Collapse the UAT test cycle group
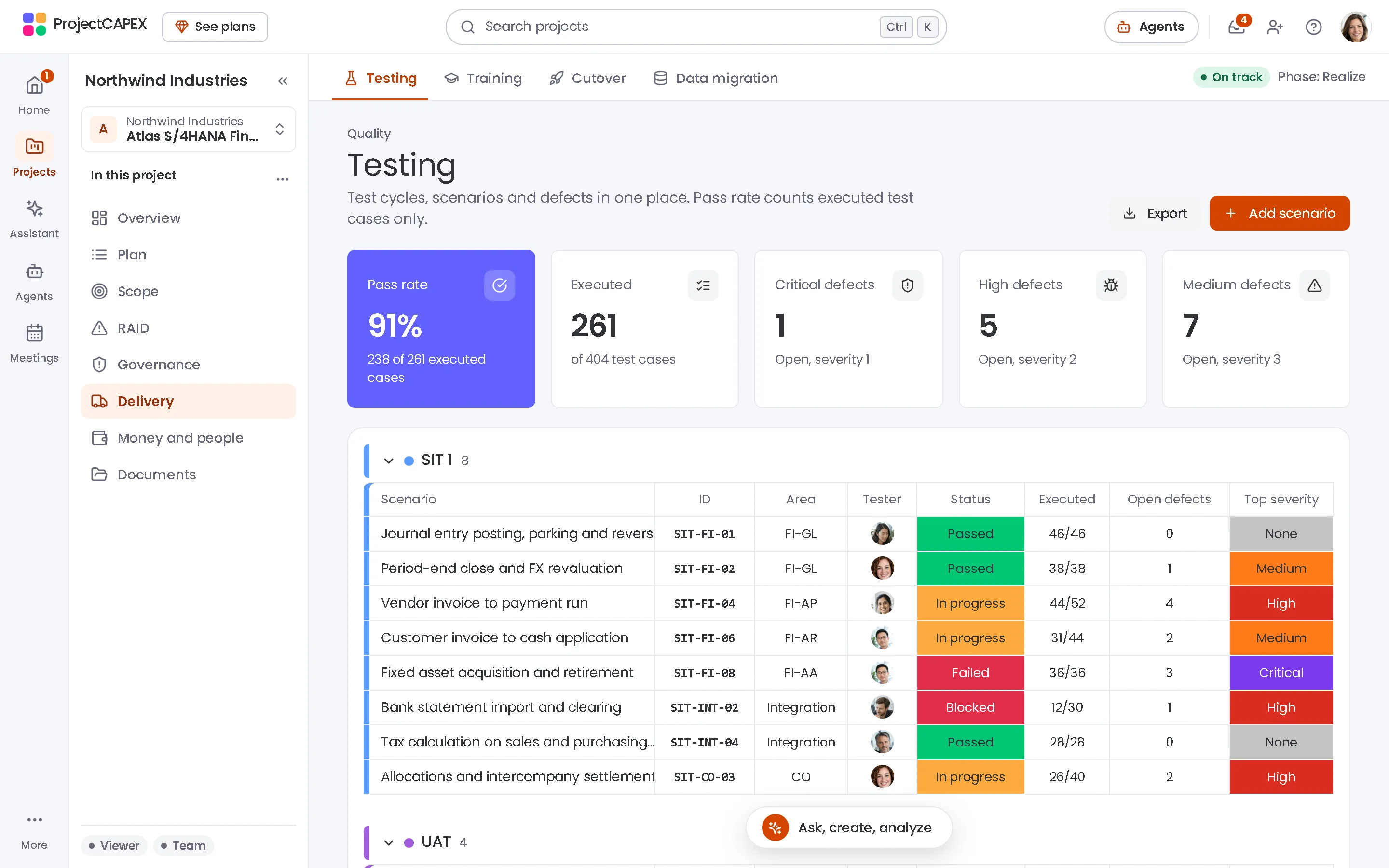Viewport: 1389px width, 868px height. 389,842
